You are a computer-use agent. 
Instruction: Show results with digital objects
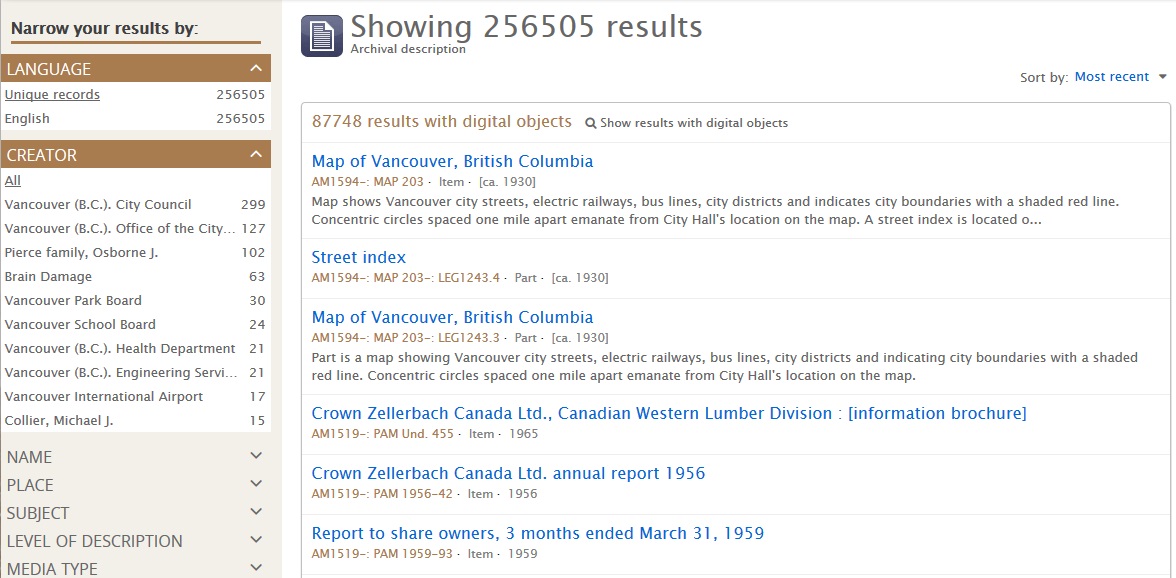[694, 123]
